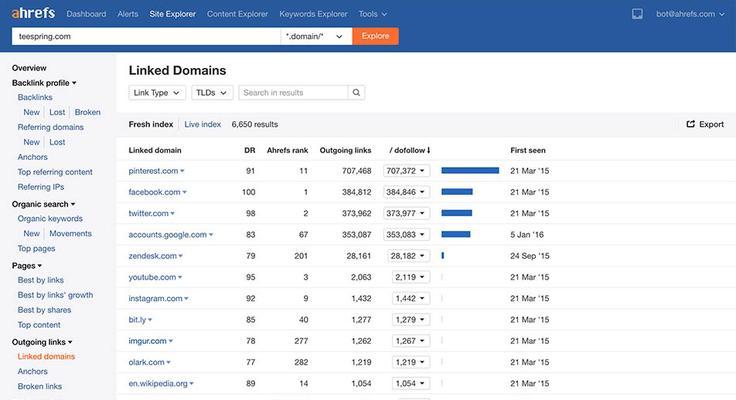Expand the 353,083 dofollow dropdown
This screenshot has width=736, height=400.
point(406,234)
